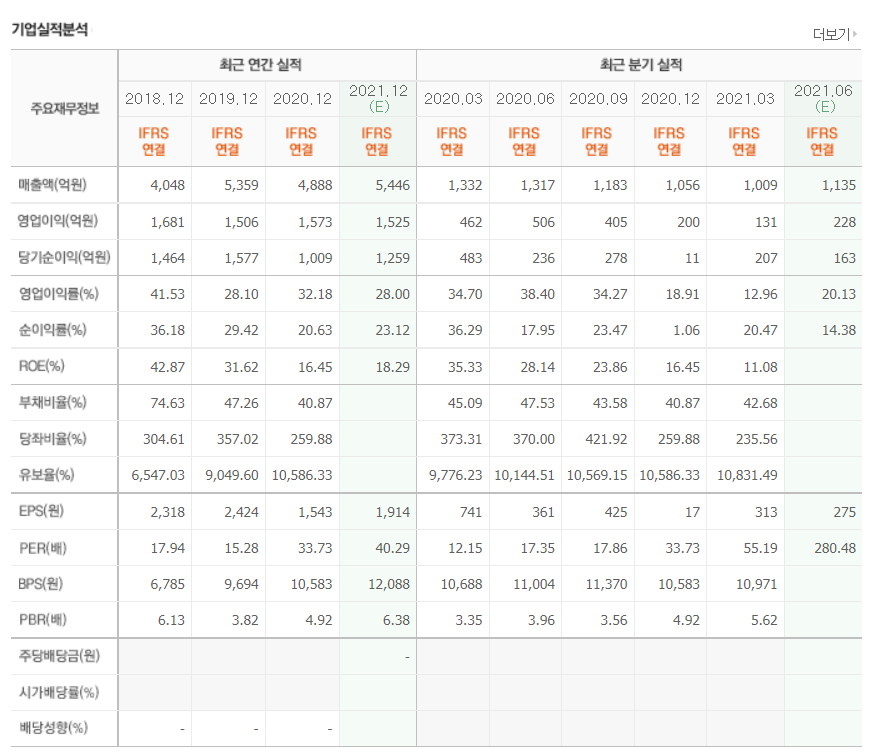Click the arrow icon next to 더보기
Viewport: 877px width, 754px height.
point(855,34)
